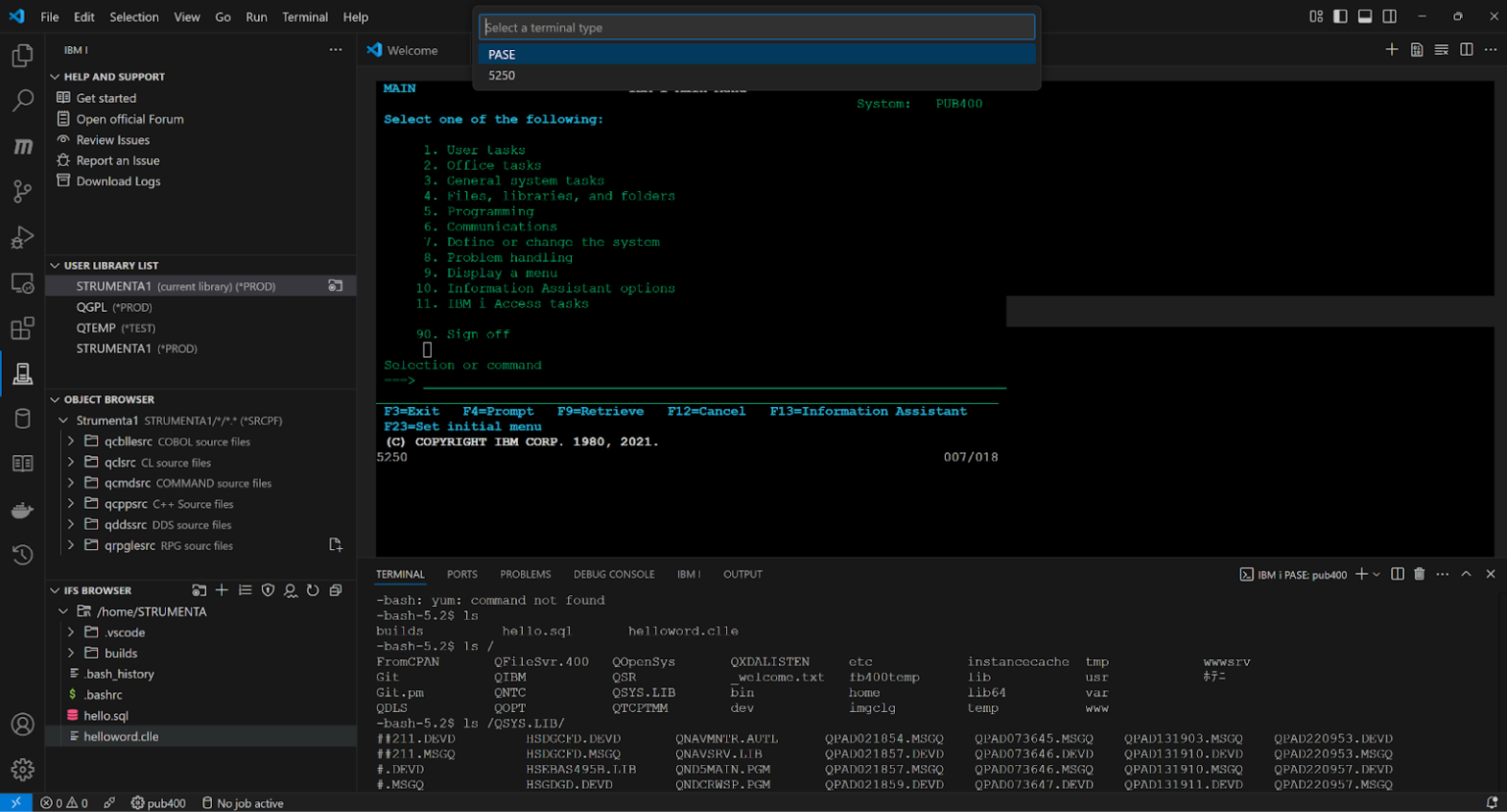Switch to the DEBUG CONSOLE tab
The width and height of the screenshot is (1507, 812).
[x=613, y=574]
